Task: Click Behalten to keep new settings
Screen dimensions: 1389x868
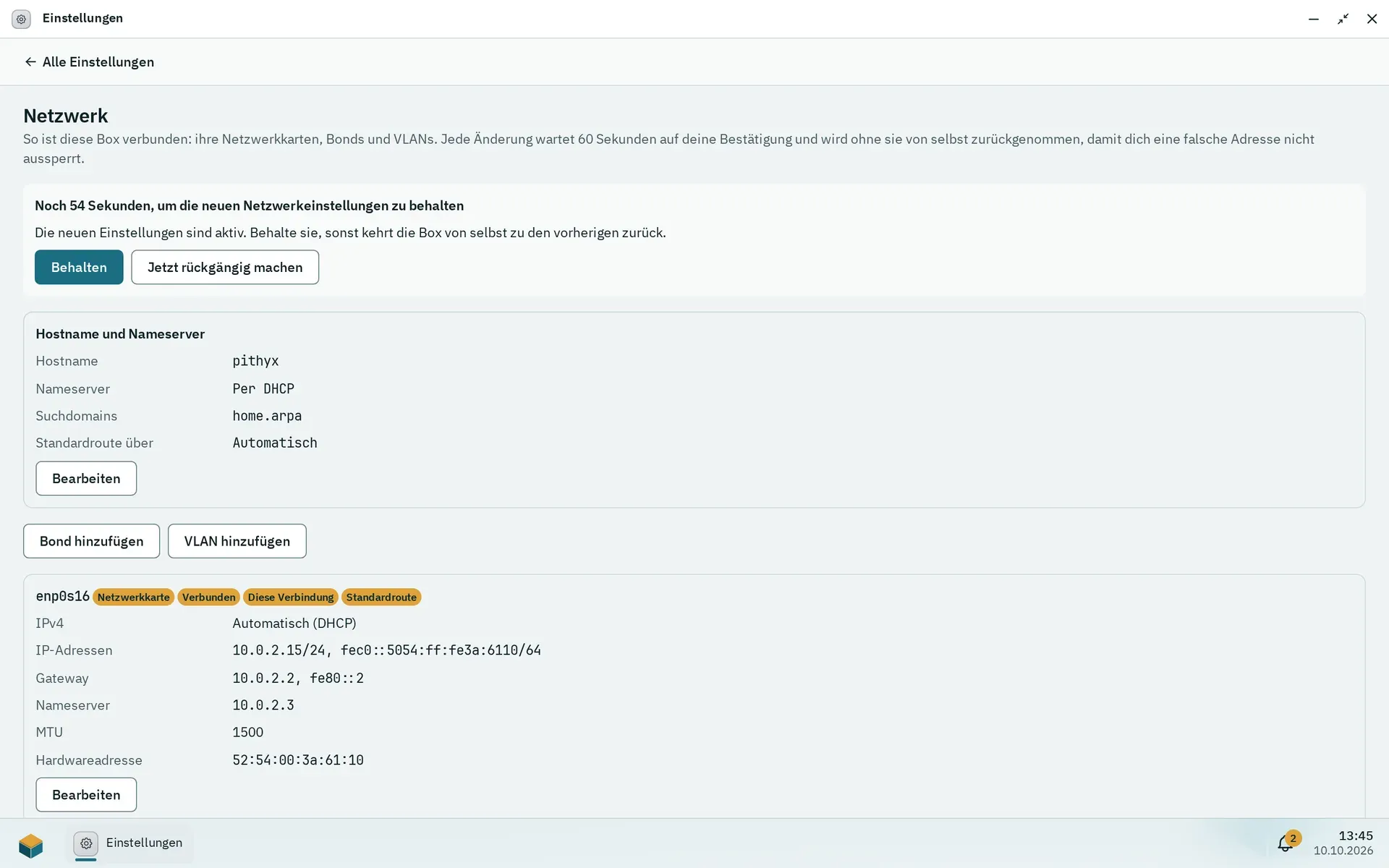Action: point(79,268)
